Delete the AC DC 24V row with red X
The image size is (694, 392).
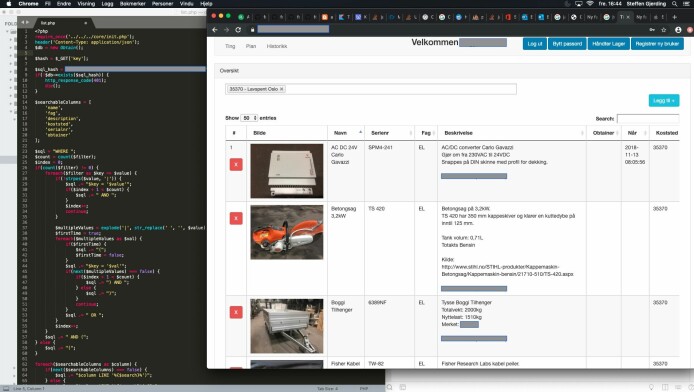pos(236,165)
